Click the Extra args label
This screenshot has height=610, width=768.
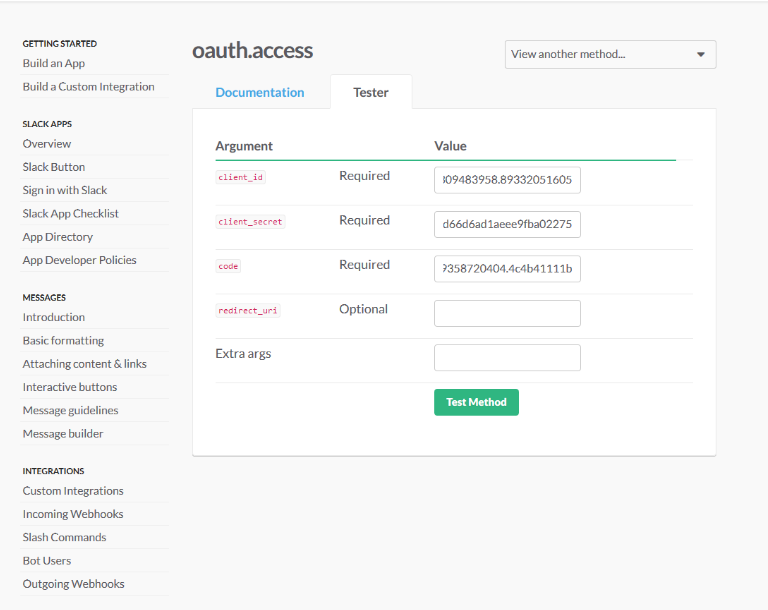point(243,354)
